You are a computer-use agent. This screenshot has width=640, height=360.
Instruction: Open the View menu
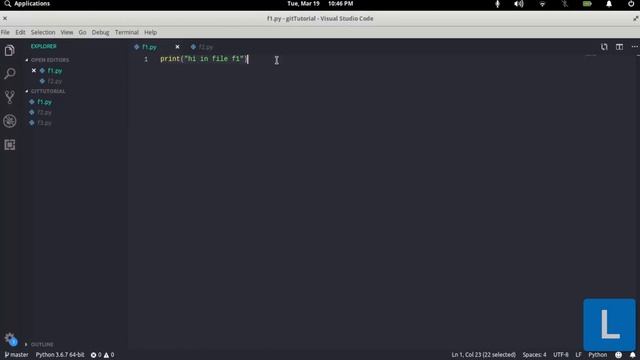pyautogui.click(x=67, y=32)
